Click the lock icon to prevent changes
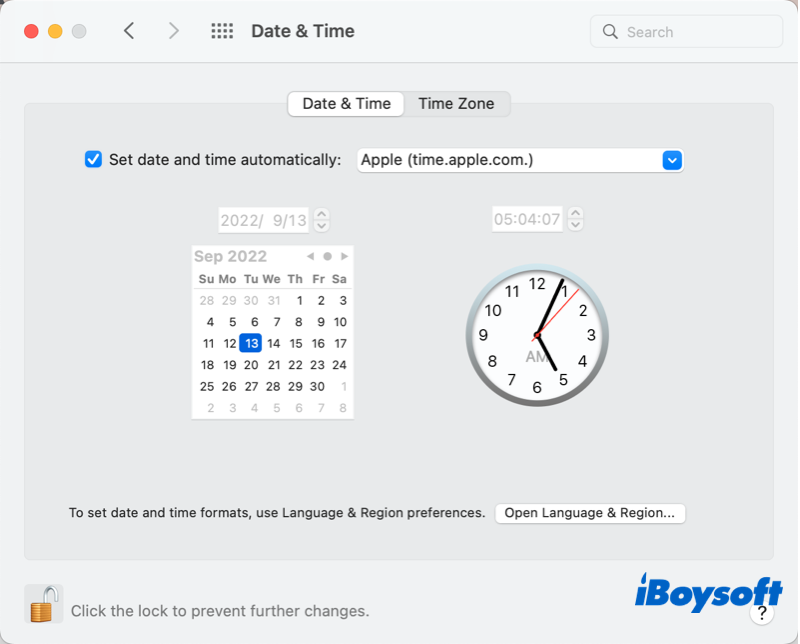Viewport: 800px width, 644px height. (44, 604)
